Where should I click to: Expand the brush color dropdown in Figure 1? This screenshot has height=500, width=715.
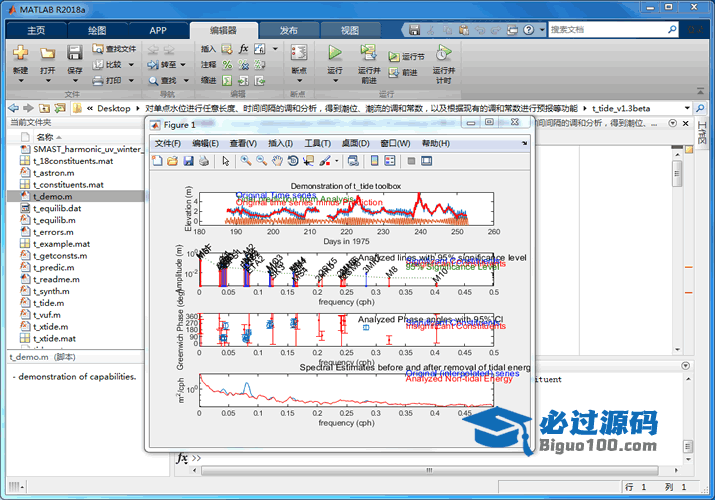click(337, 161)
